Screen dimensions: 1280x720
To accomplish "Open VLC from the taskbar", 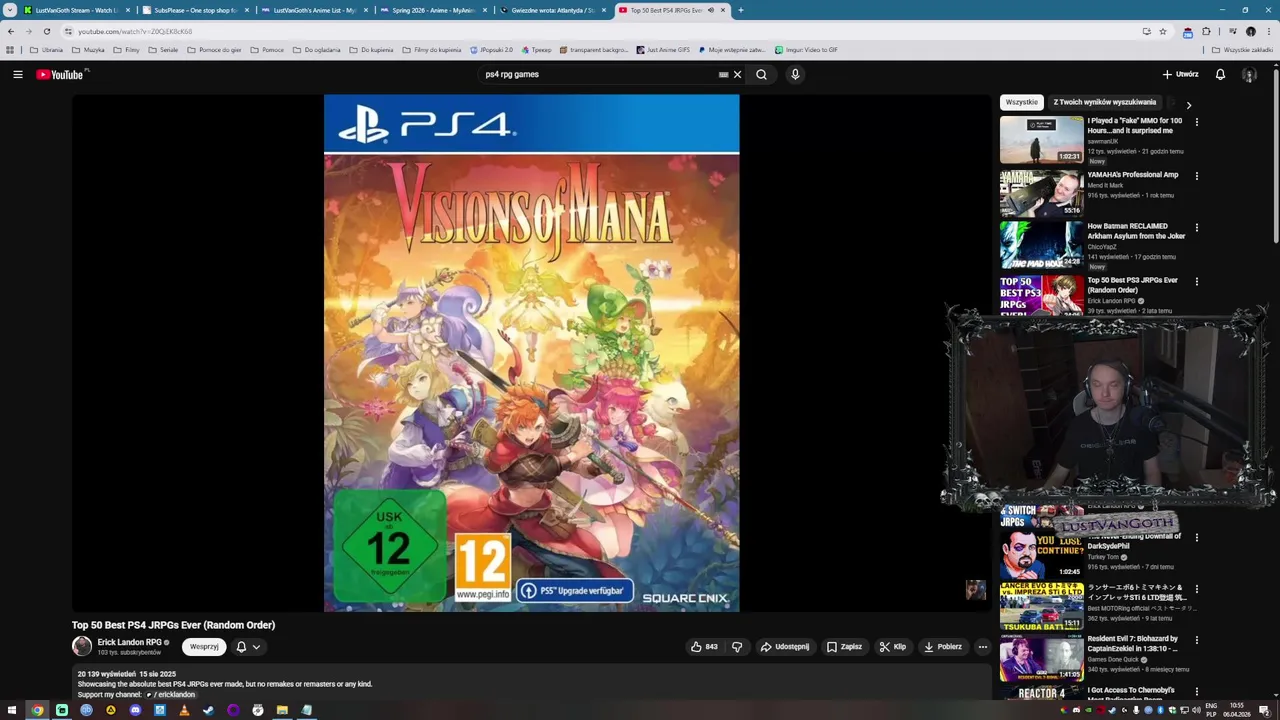I will pos(184,710).
